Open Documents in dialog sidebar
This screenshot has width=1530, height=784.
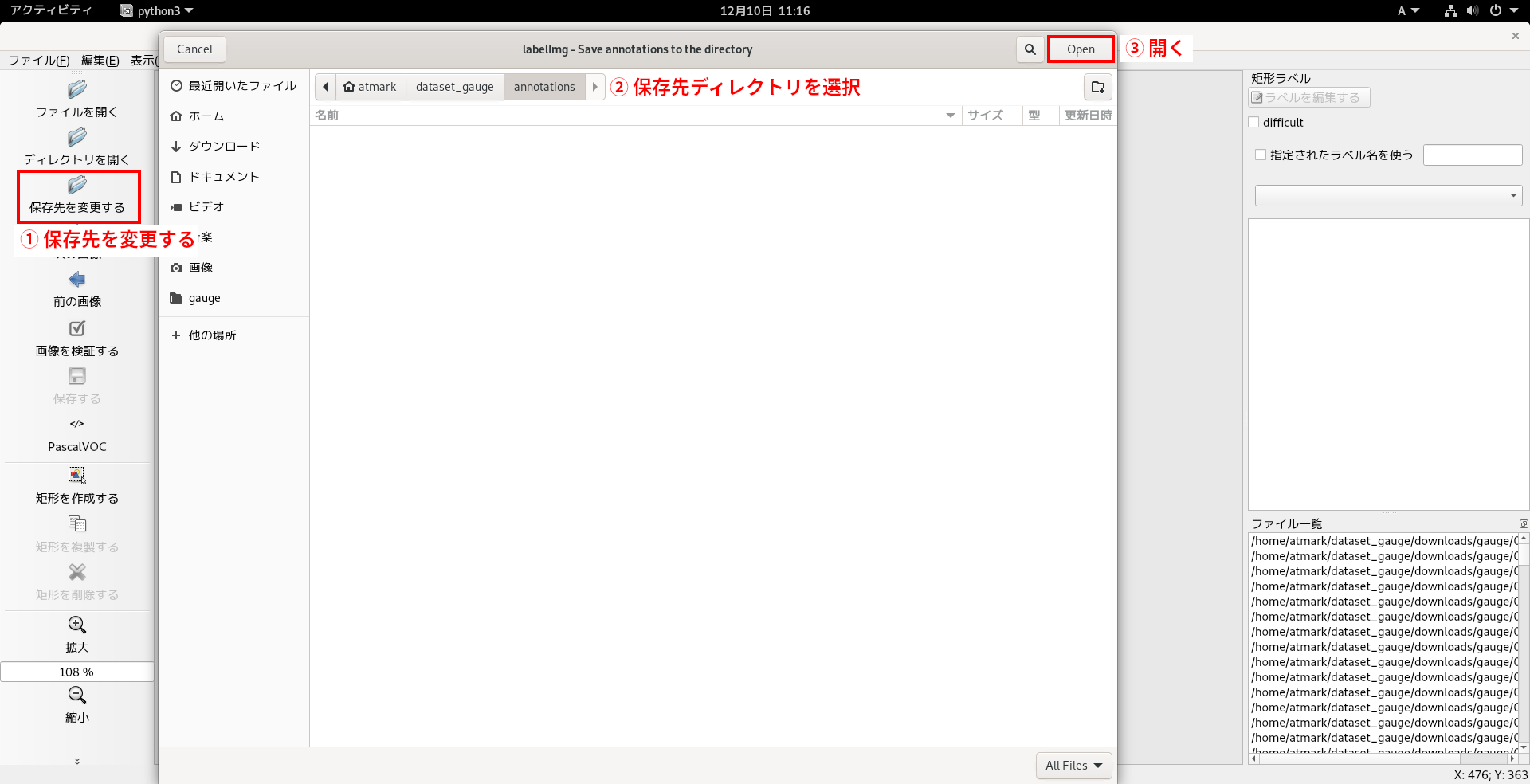click(x=233, y=177)
